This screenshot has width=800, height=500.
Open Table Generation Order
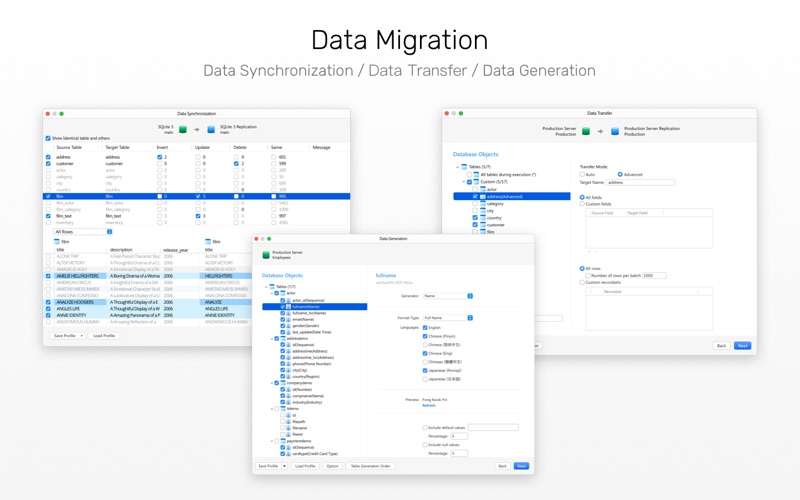tap(370, 466)
